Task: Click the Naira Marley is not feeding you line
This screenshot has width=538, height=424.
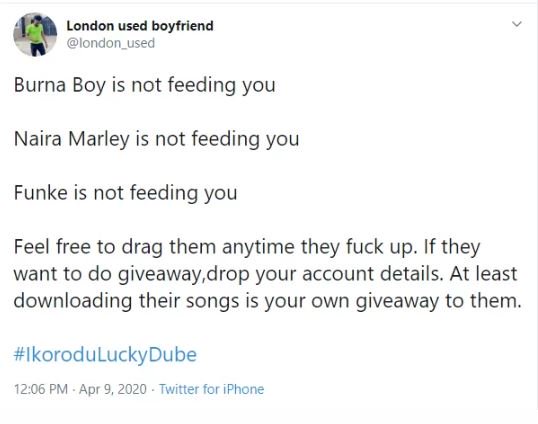Action: click(x=156, y=139)
